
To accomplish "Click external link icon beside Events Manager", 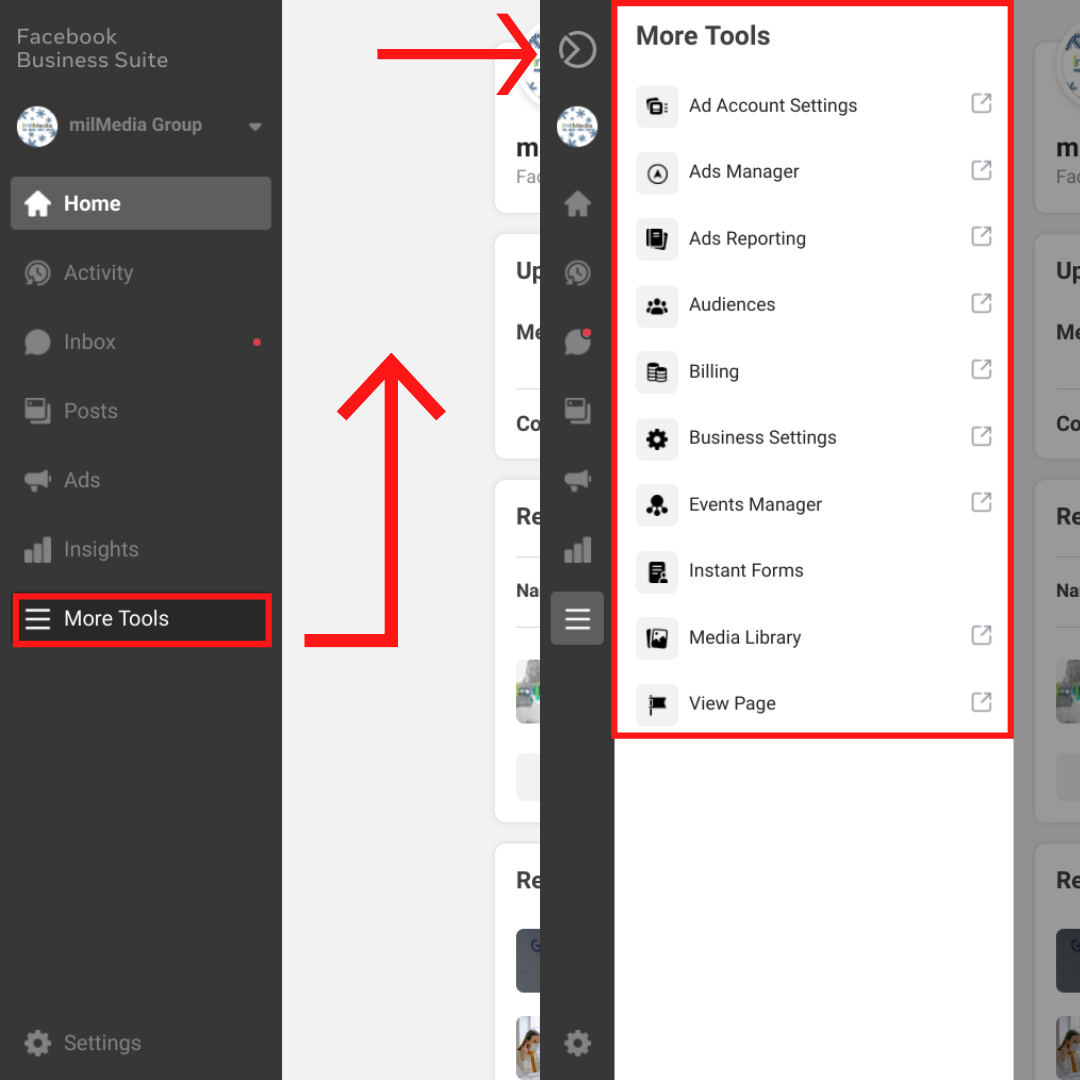I will point(982,502).
